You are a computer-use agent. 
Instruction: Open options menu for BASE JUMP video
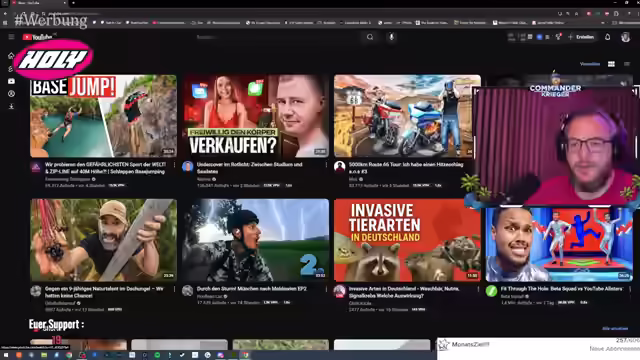[x=174, y=165]
